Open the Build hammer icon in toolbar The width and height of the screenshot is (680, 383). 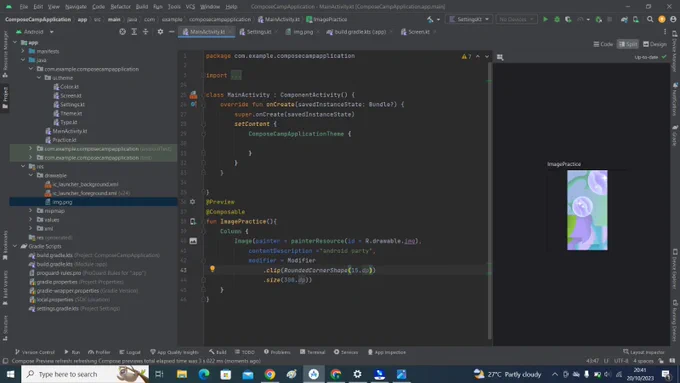click(430, 19)
